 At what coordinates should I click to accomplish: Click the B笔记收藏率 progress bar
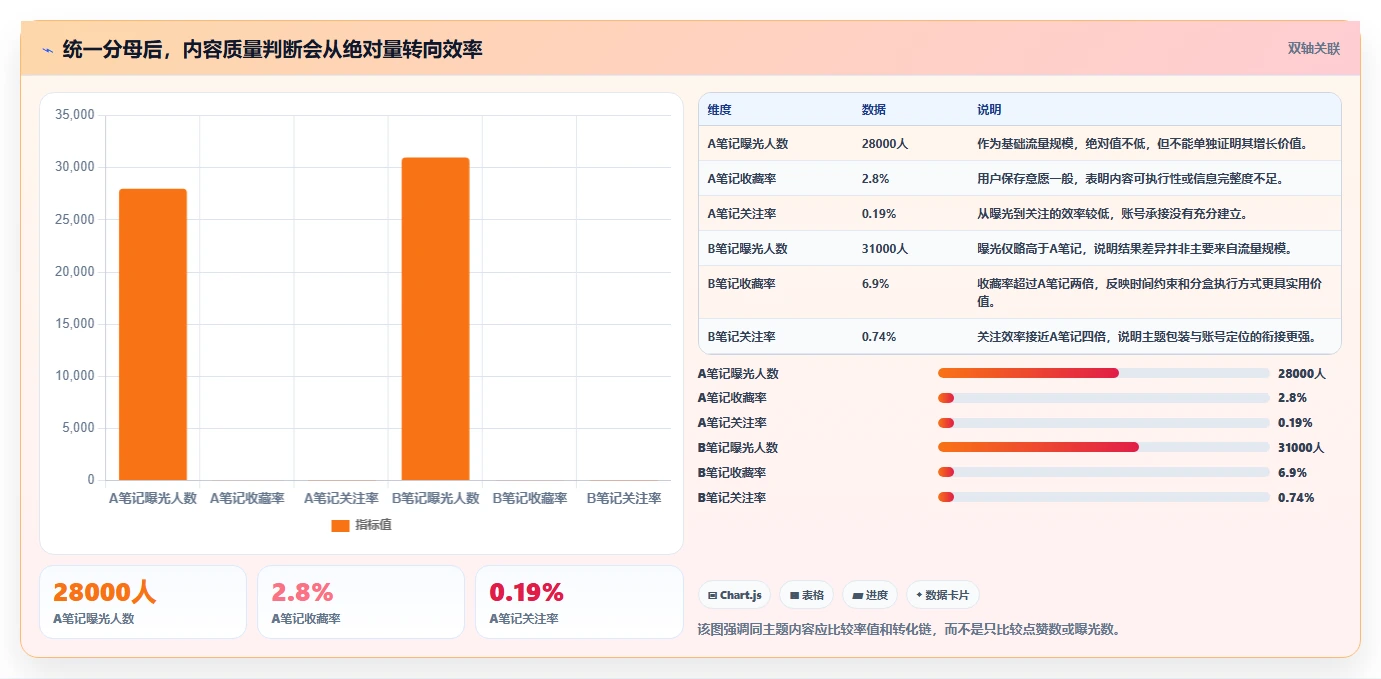(1103, 472)
